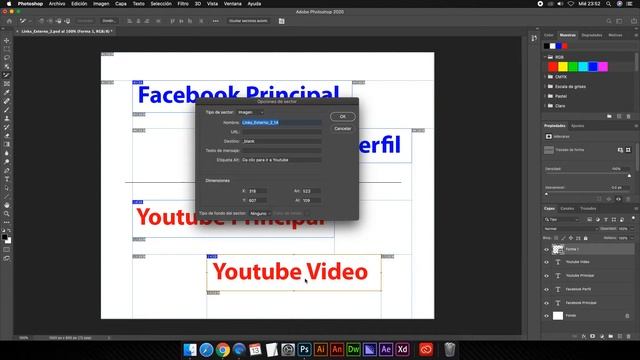The image size is (640, 360).
Task: Expand the CMYK swatch group
Action: [x=545, y=77]
